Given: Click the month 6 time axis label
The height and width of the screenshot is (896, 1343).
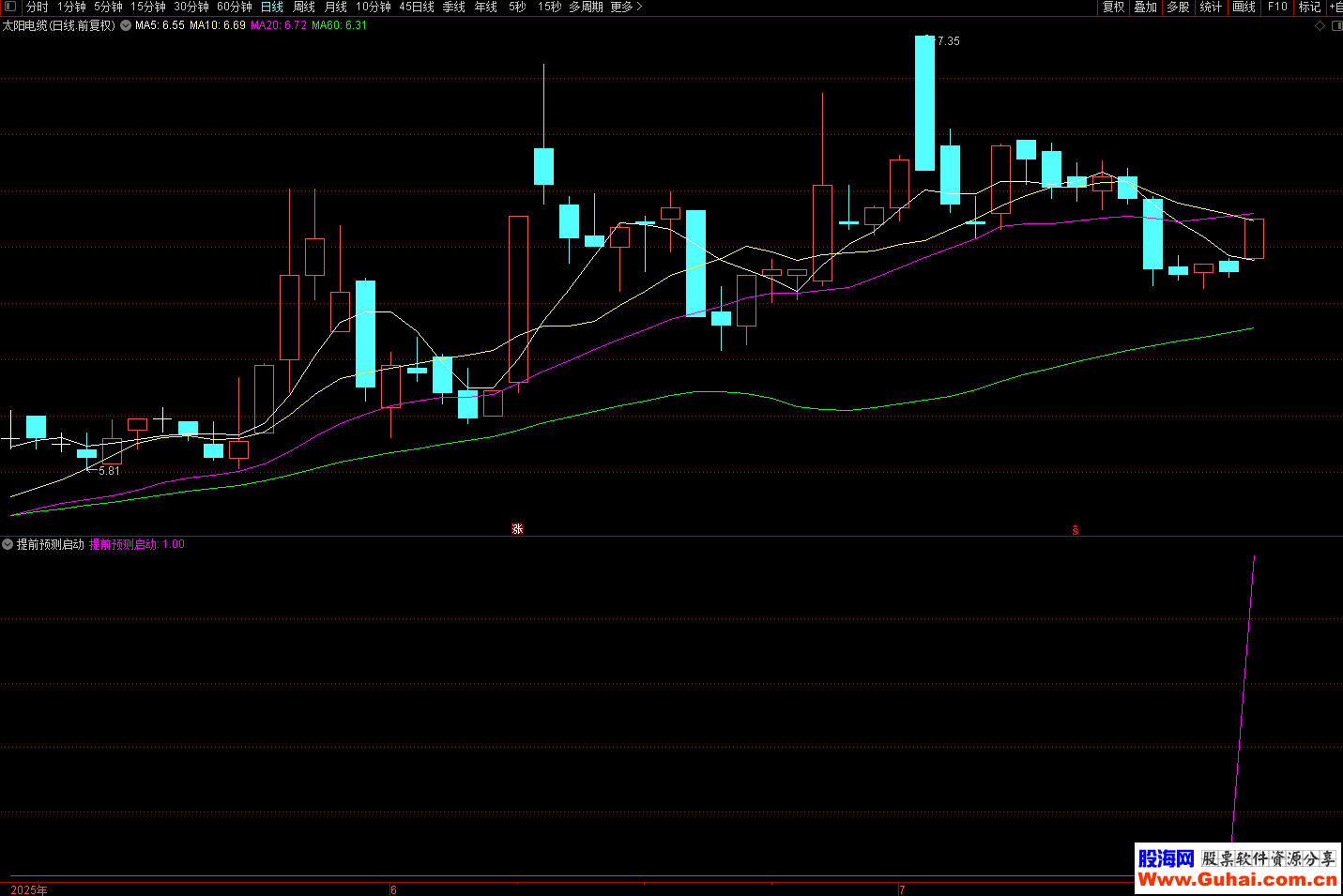Looking at the screenshot, I should [x=393, y=889].
